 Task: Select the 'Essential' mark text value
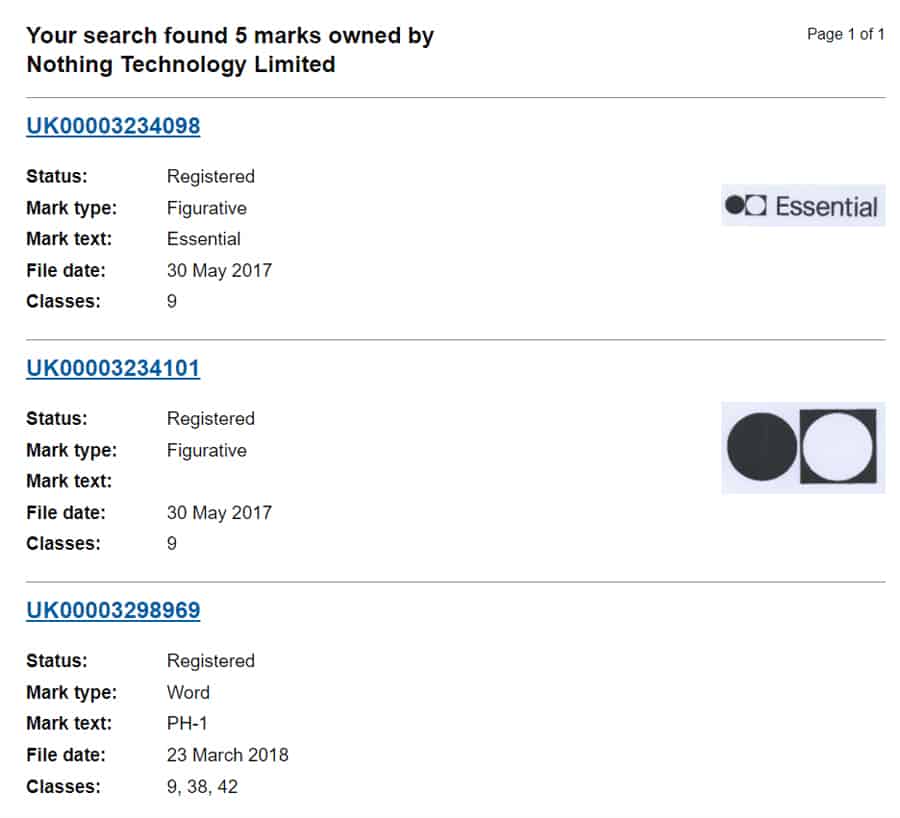pos(203,239)
